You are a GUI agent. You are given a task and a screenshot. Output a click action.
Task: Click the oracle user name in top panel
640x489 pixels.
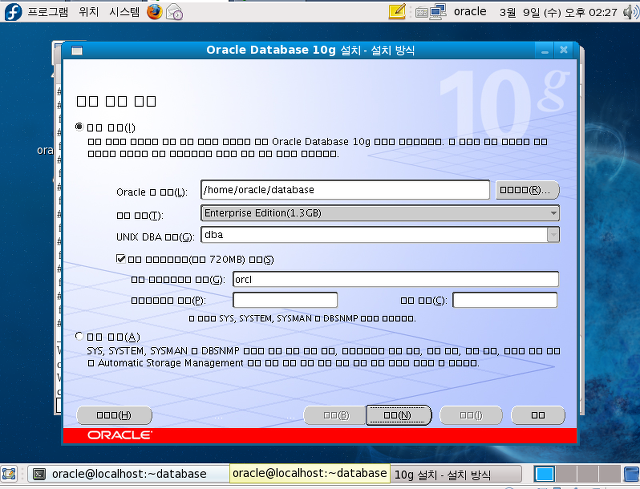[470, 11]
